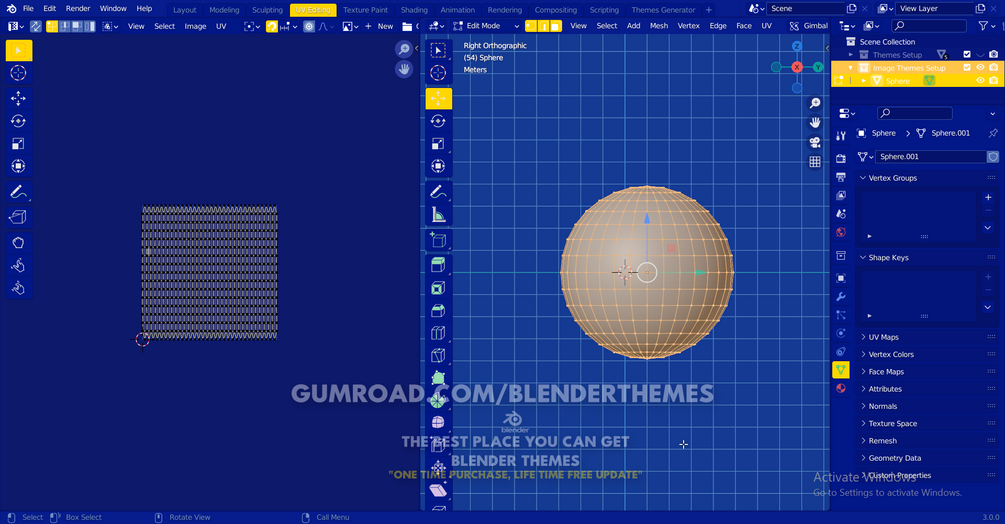Click the Sphere.001 mesh name field
Image resolution: width=1005 pixels, height=524 pixels.
930,156
